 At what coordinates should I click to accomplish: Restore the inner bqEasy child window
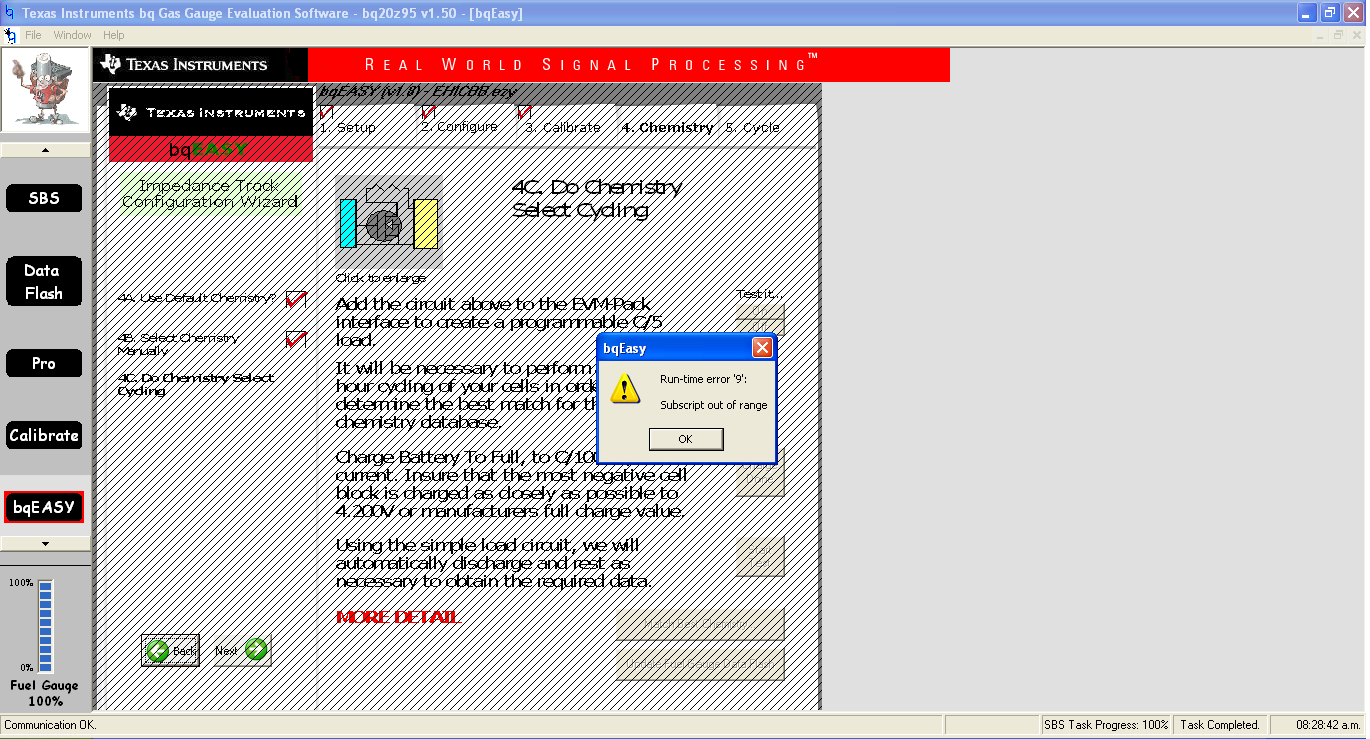click(1336, 35)
